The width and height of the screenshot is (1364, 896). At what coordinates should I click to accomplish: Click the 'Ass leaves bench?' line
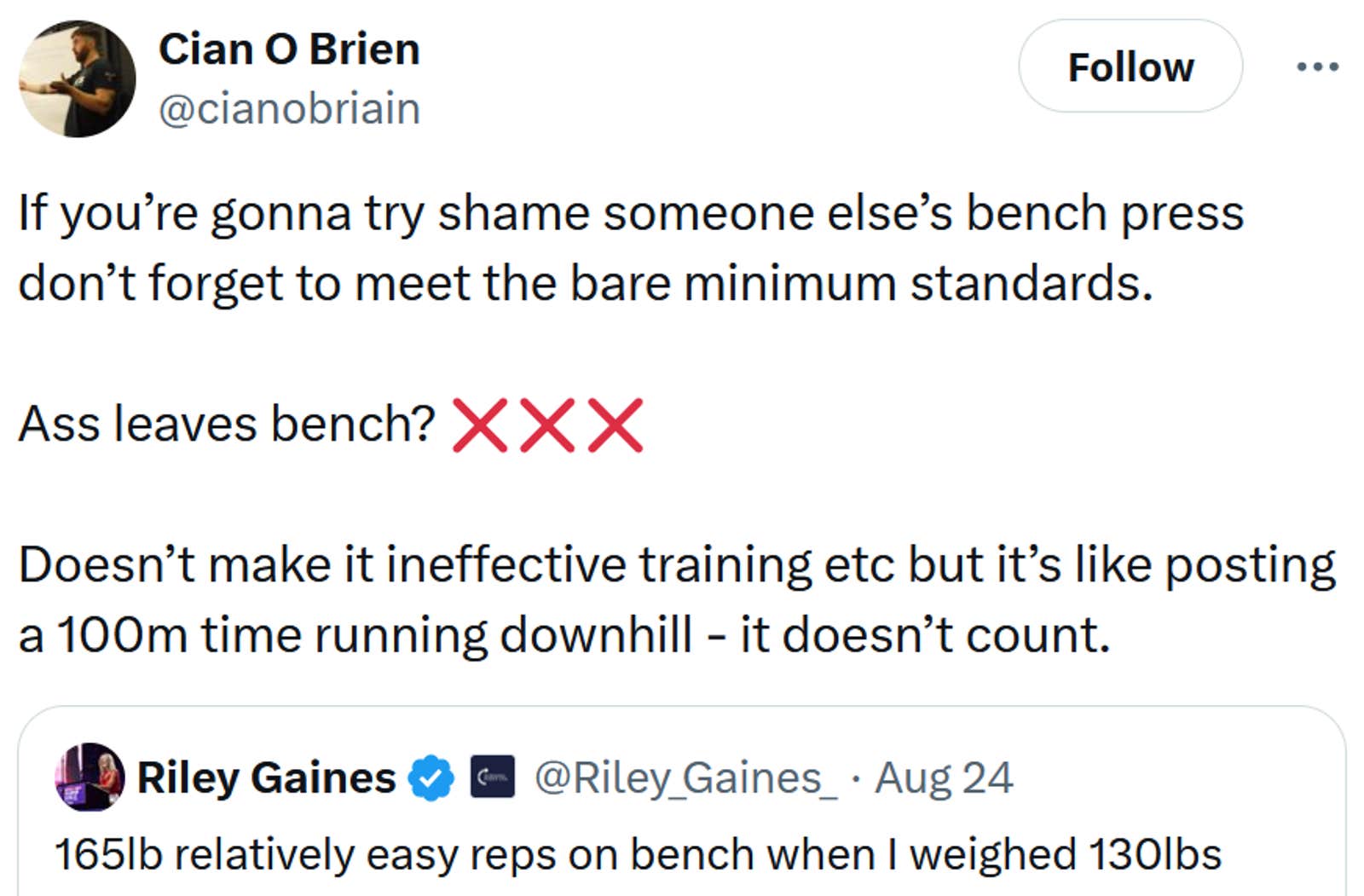pyautogui.click(x=226, y=424)
